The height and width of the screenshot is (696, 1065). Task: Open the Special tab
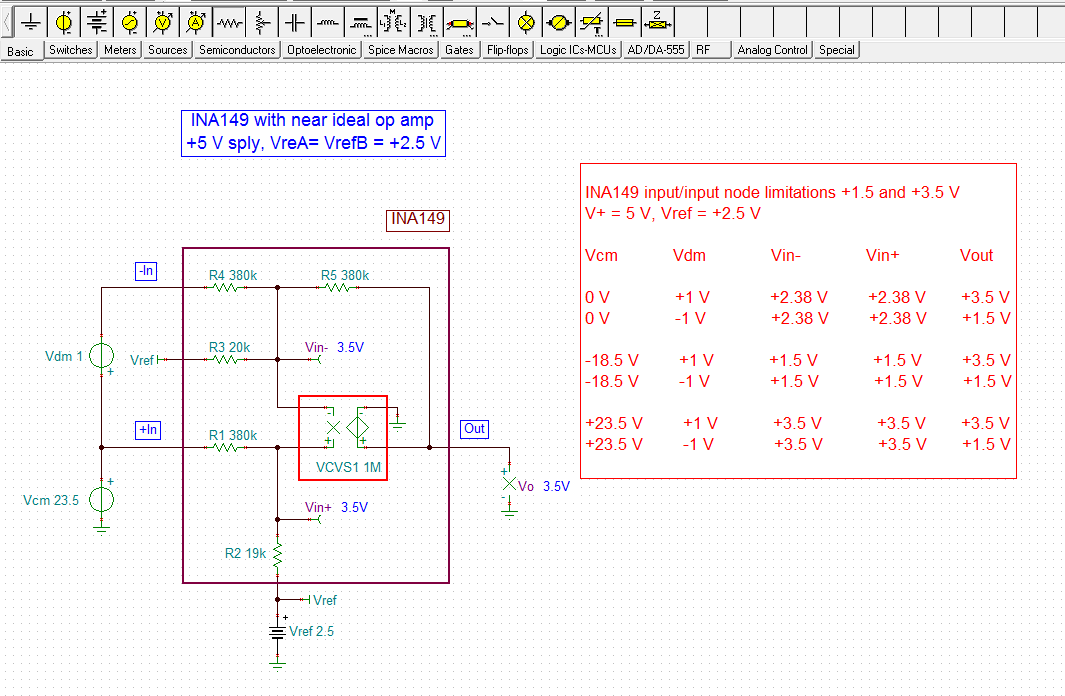(x=837, y=50)
